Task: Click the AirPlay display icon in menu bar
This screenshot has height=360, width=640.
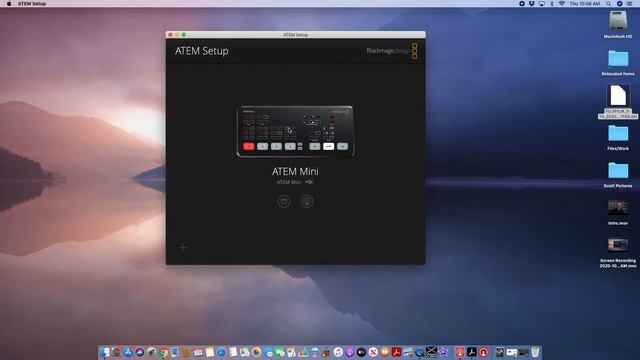Action: [542, 4]
